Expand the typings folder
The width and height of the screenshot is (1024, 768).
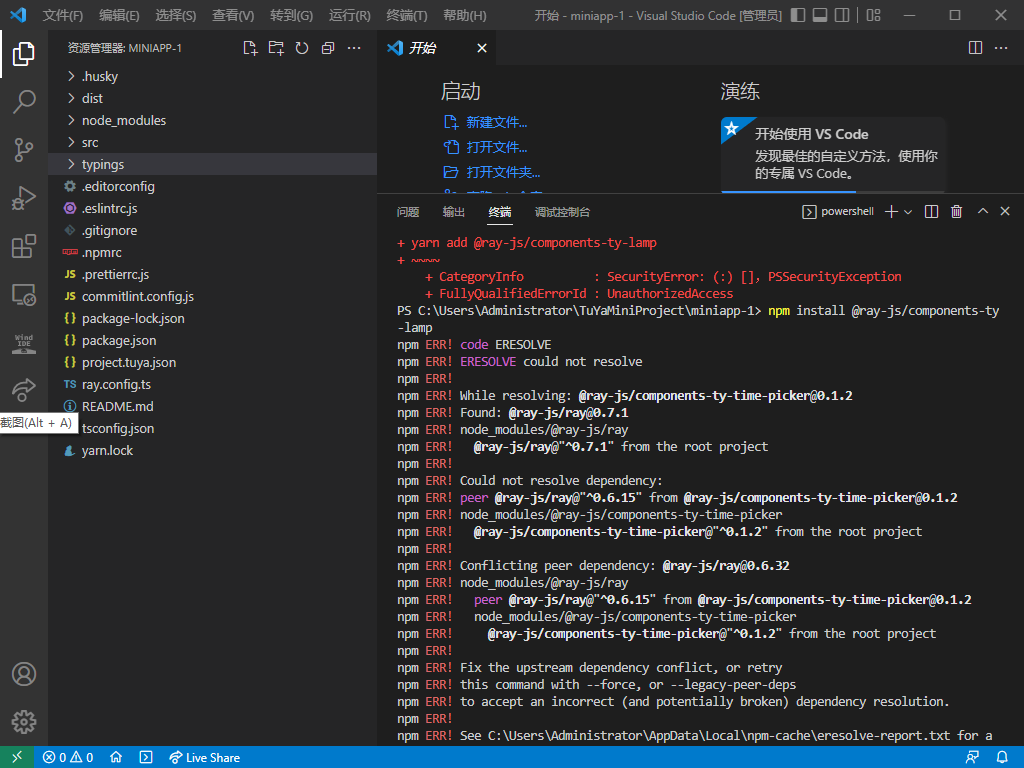coord(212,165)
